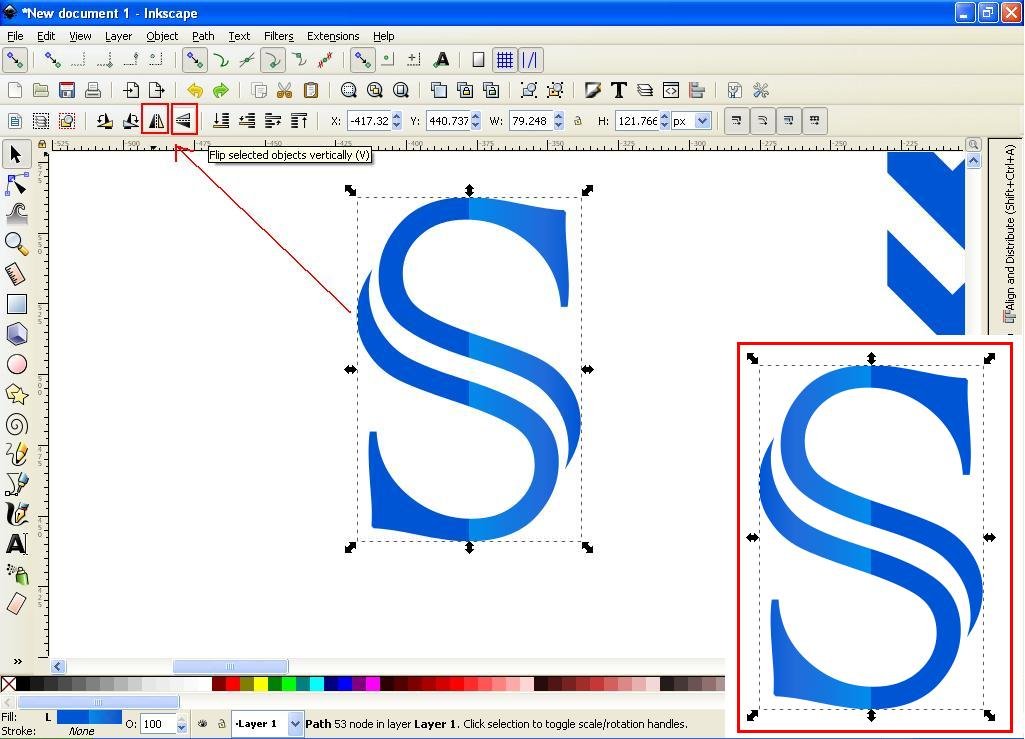The image size is (1025, 739).
Task: Open the Path menu
Action: pyautogui.click(x=203, y=36)
